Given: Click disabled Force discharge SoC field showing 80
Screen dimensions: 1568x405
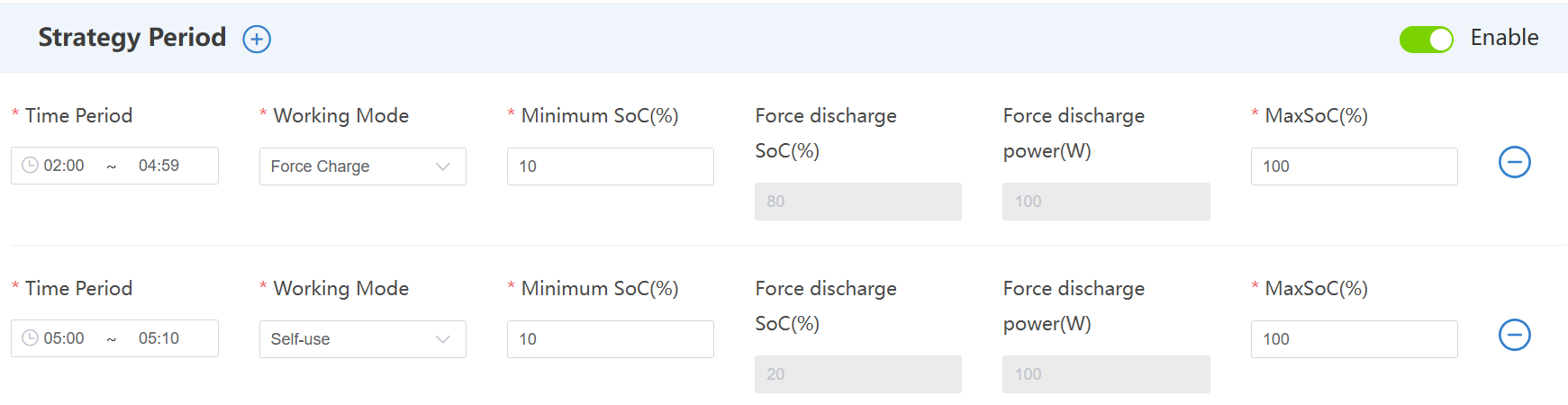Looking at the screenshot, I should click(x=857, y=202).
